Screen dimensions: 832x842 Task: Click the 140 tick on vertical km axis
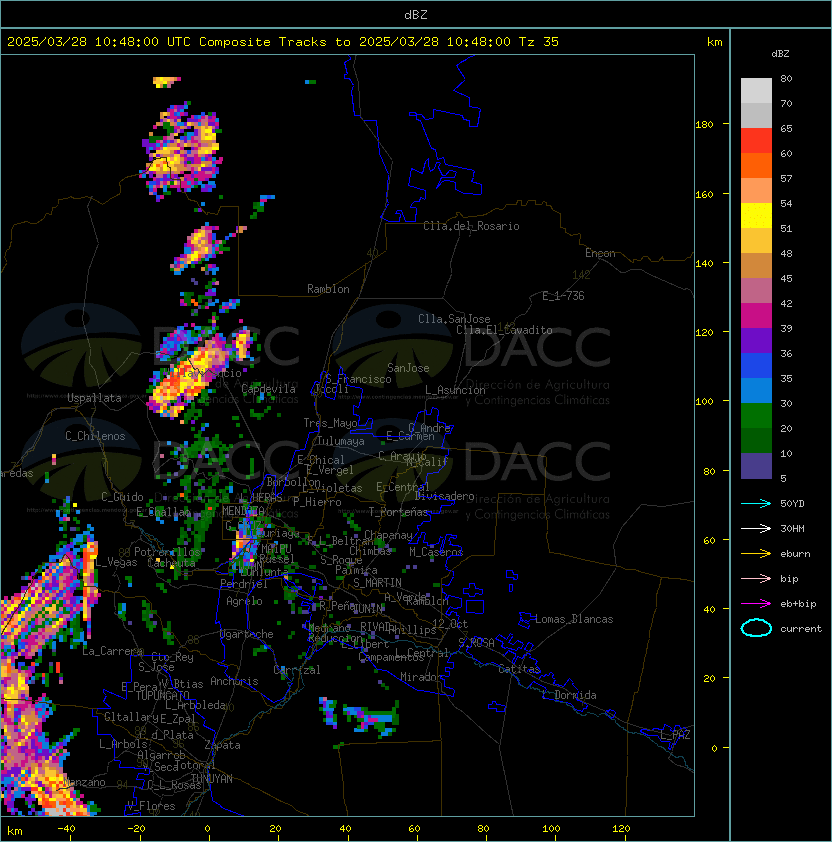pyautogui.click(x=704, y=264)
